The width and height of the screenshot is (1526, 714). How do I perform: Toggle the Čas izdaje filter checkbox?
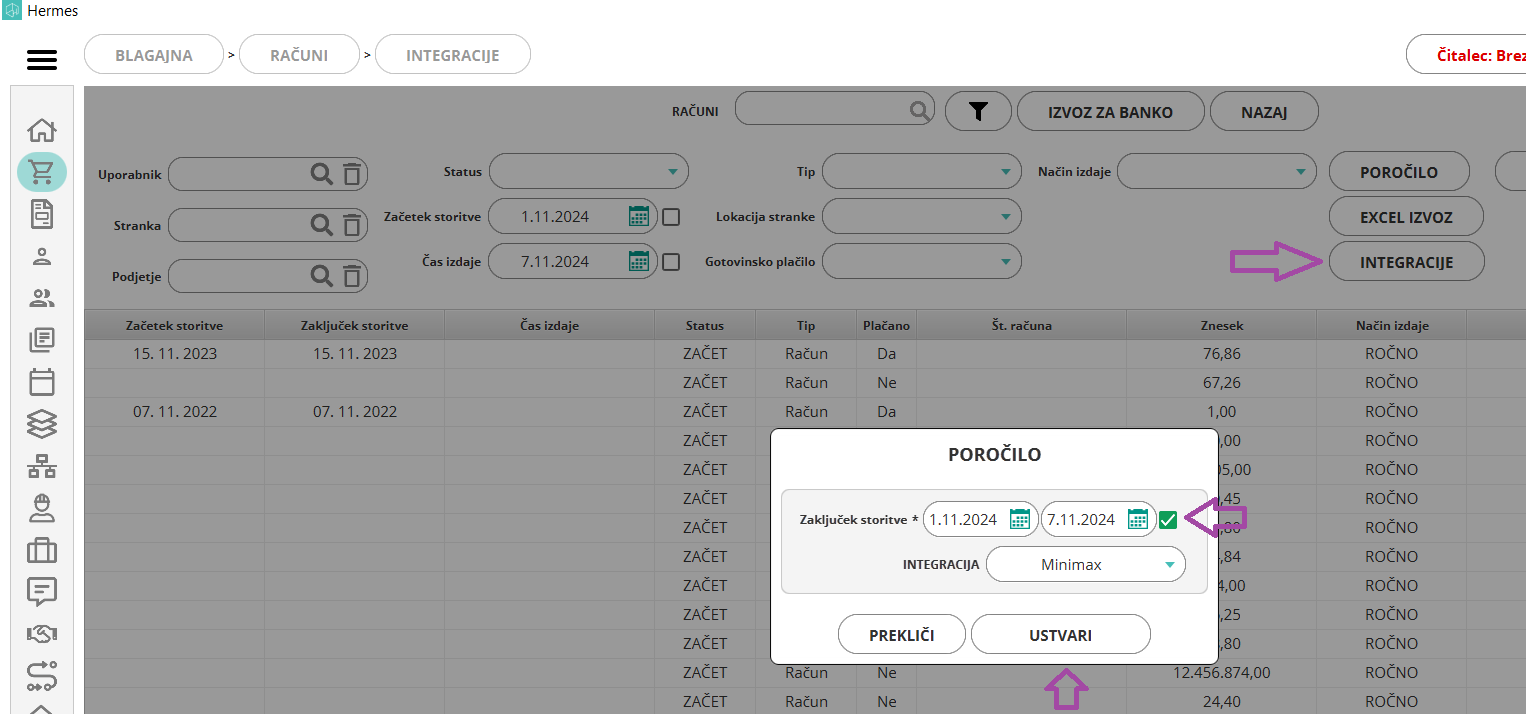pos(672,262)
